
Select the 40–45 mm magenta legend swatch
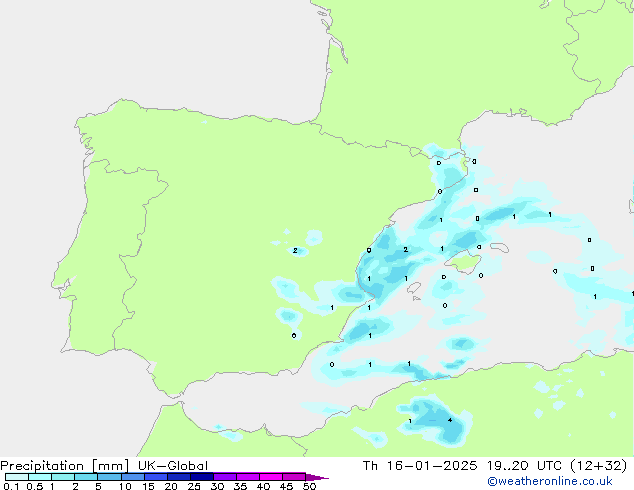(x=271, y=477)
